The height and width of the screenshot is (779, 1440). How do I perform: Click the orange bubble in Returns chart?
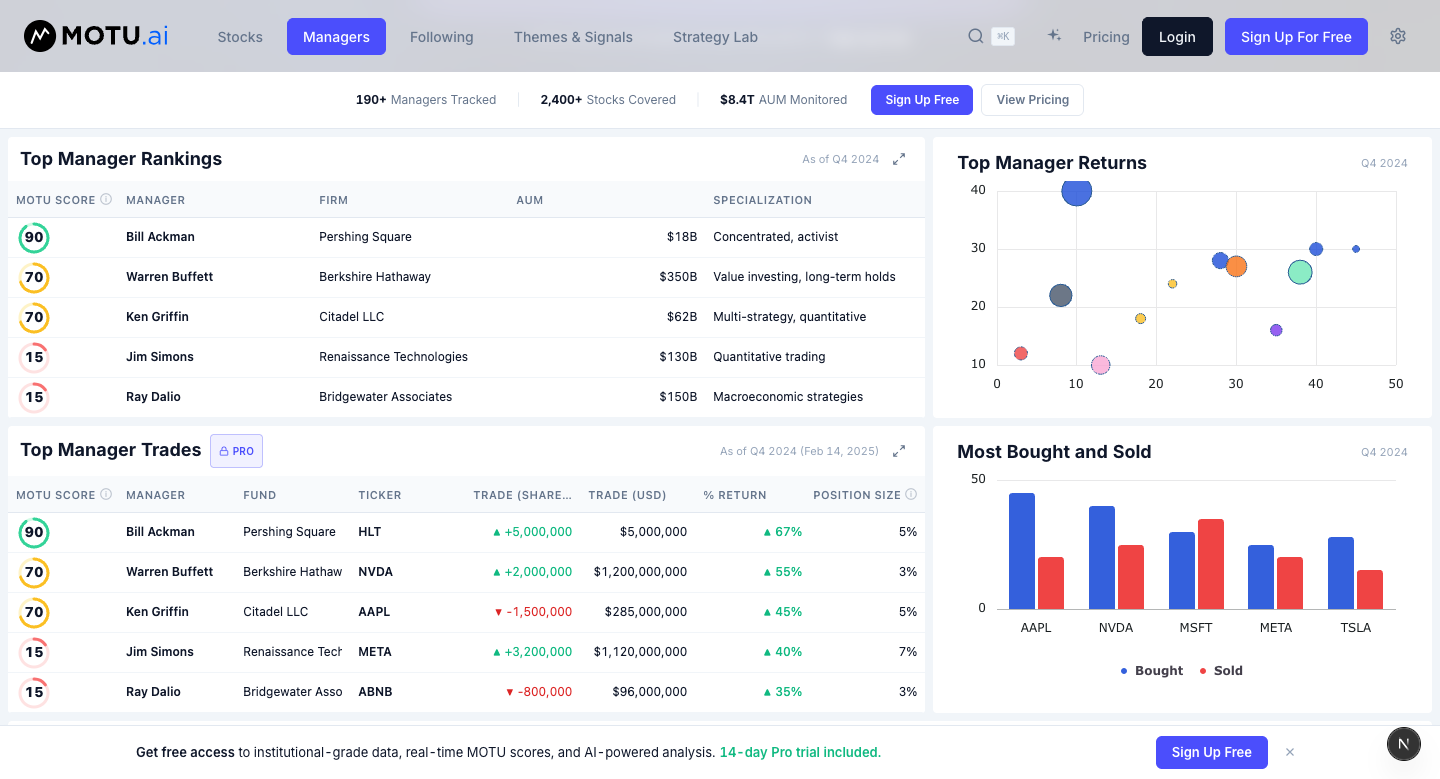[x=1236, y=266]
